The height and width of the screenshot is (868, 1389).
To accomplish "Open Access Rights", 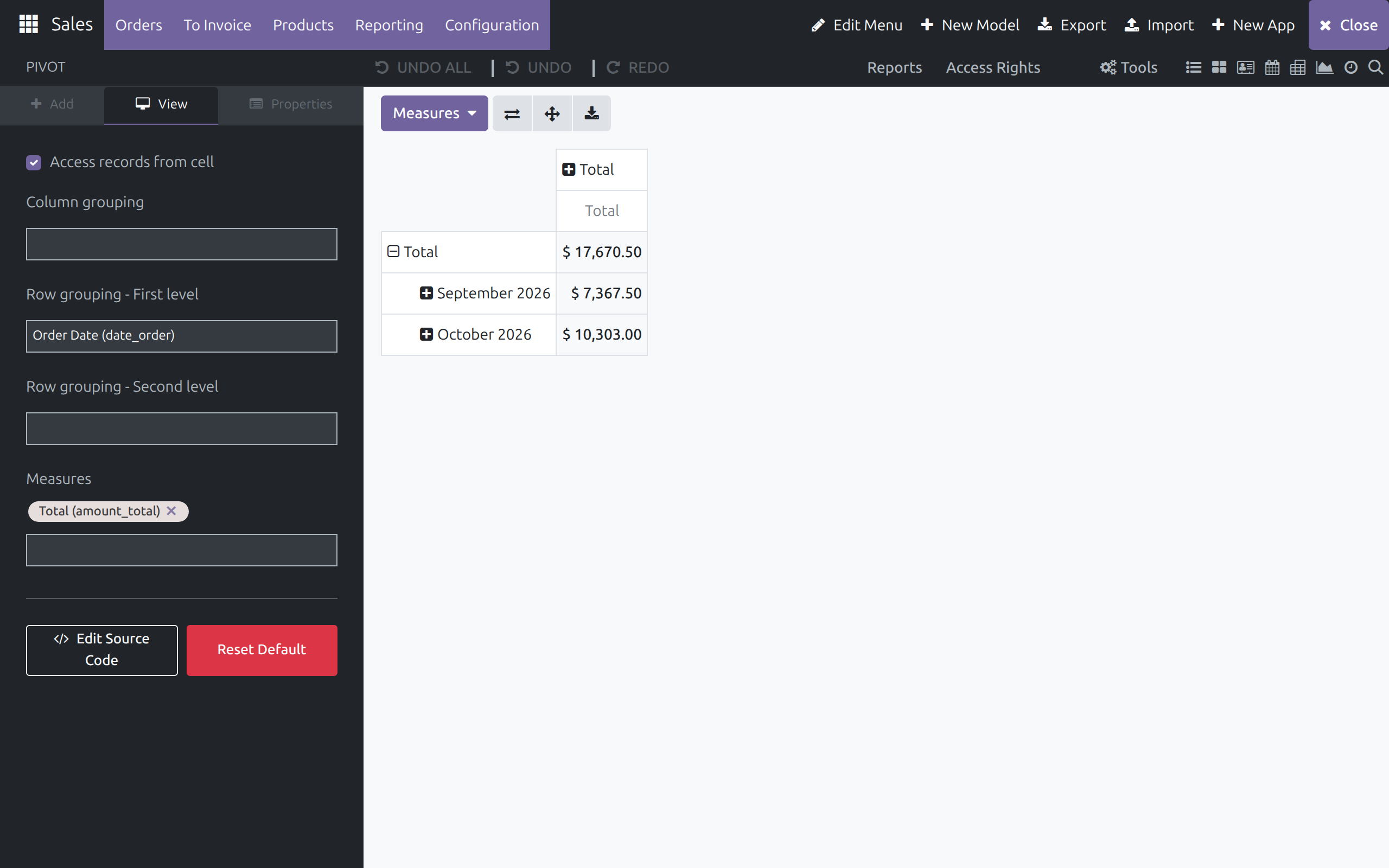I will pos(993,68).
